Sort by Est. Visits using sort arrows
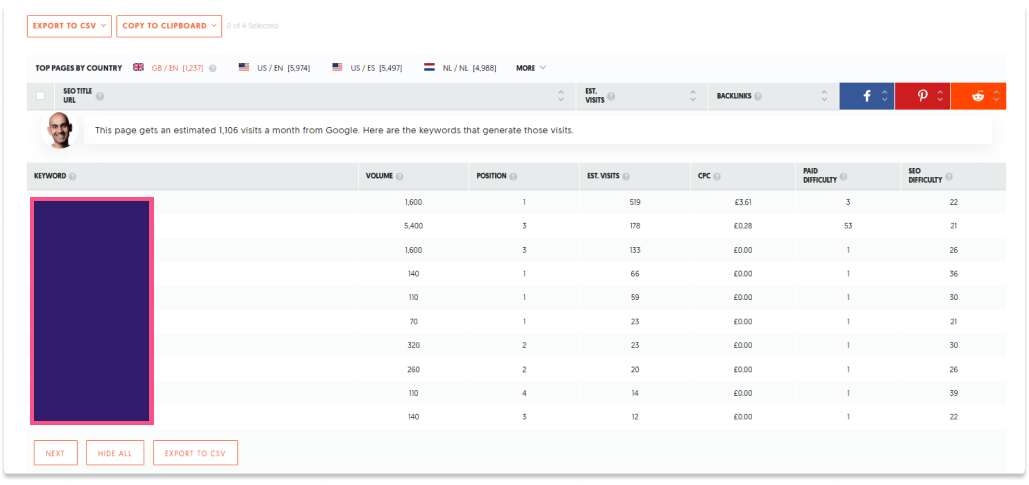The width and height of the screenshot is (1029, 485). tap(693, 96)
